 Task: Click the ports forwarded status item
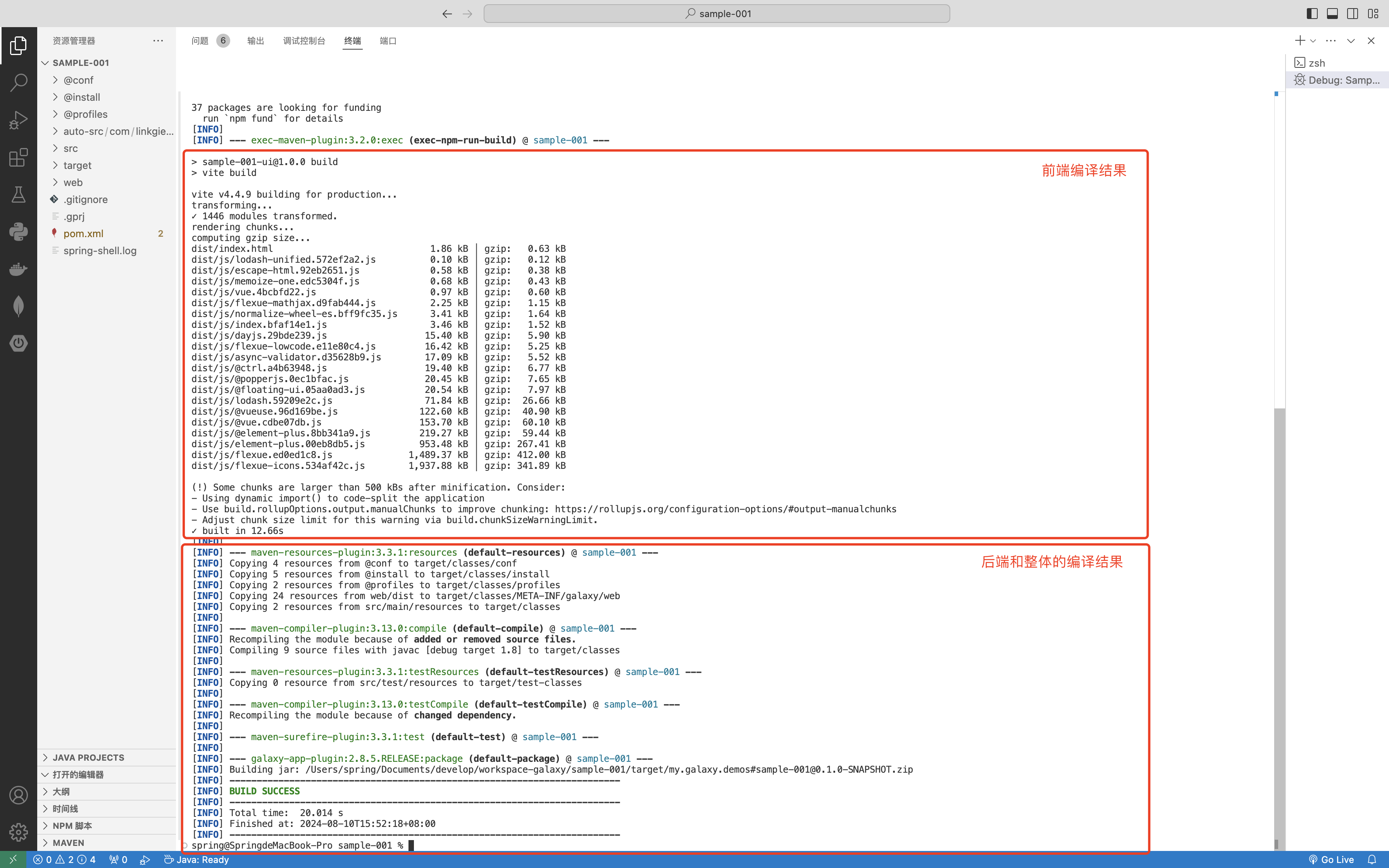(x=118, y=859)
